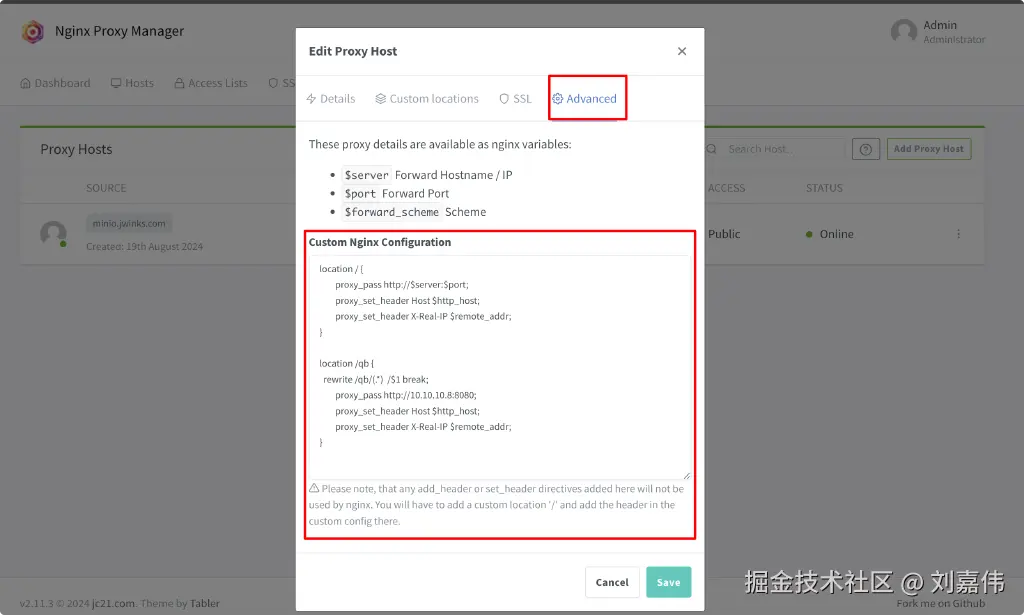Open the Tabler theme link
This screenshot has height=615, width=1024.
pos(204,603)
